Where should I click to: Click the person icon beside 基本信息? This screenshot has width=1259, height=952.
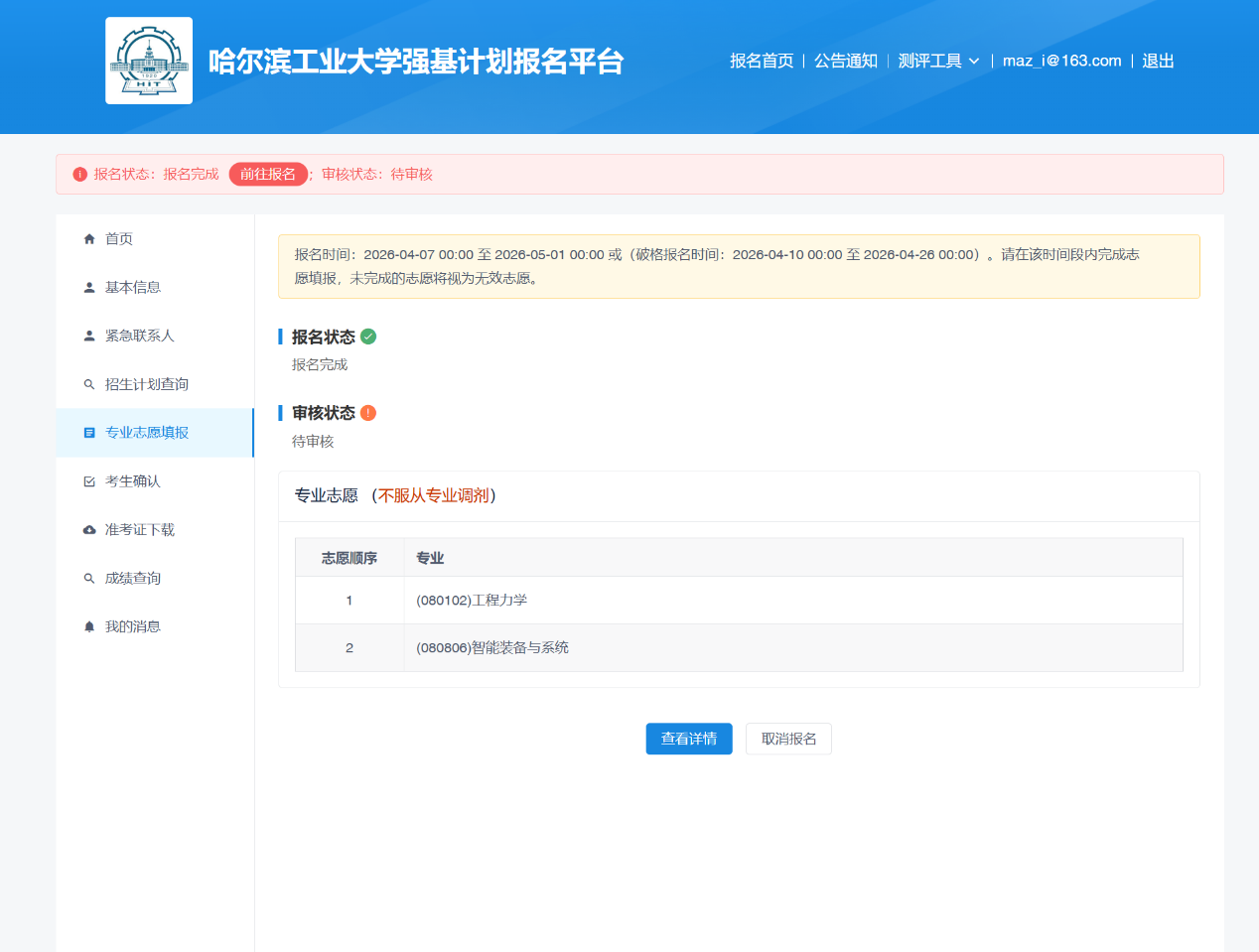(89, 288)
